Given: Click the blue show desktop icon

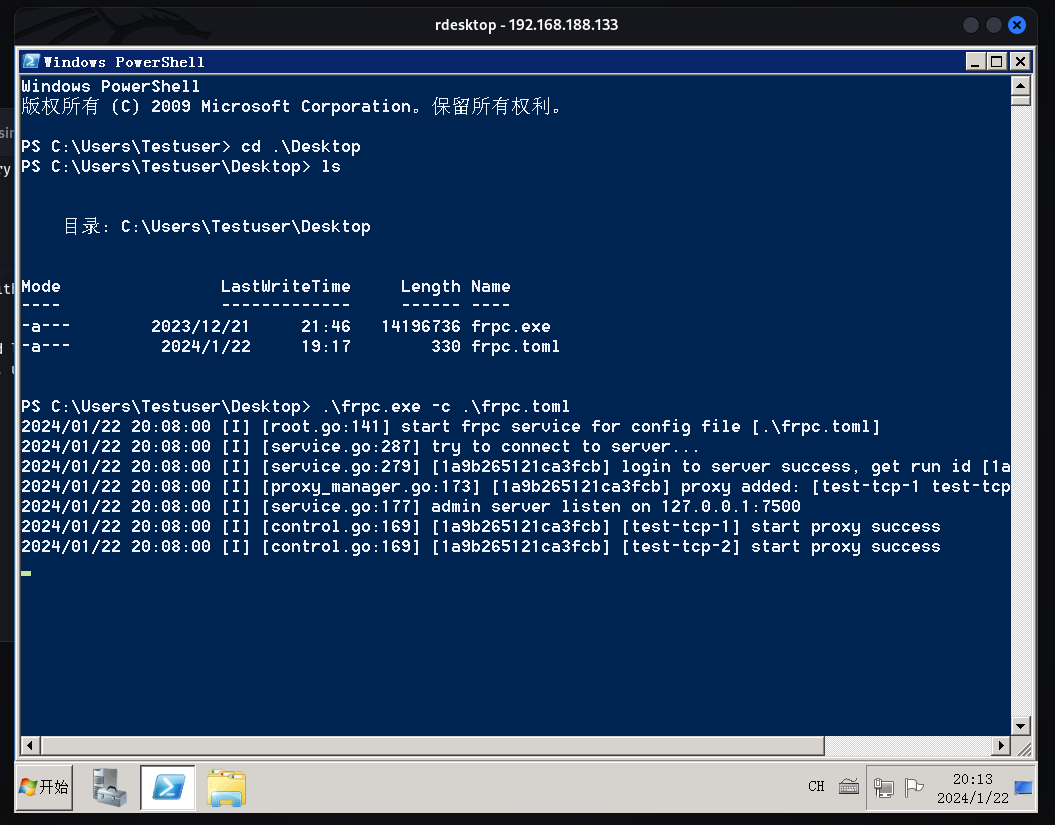Looking at the screenshot, I should (1023, 787).
